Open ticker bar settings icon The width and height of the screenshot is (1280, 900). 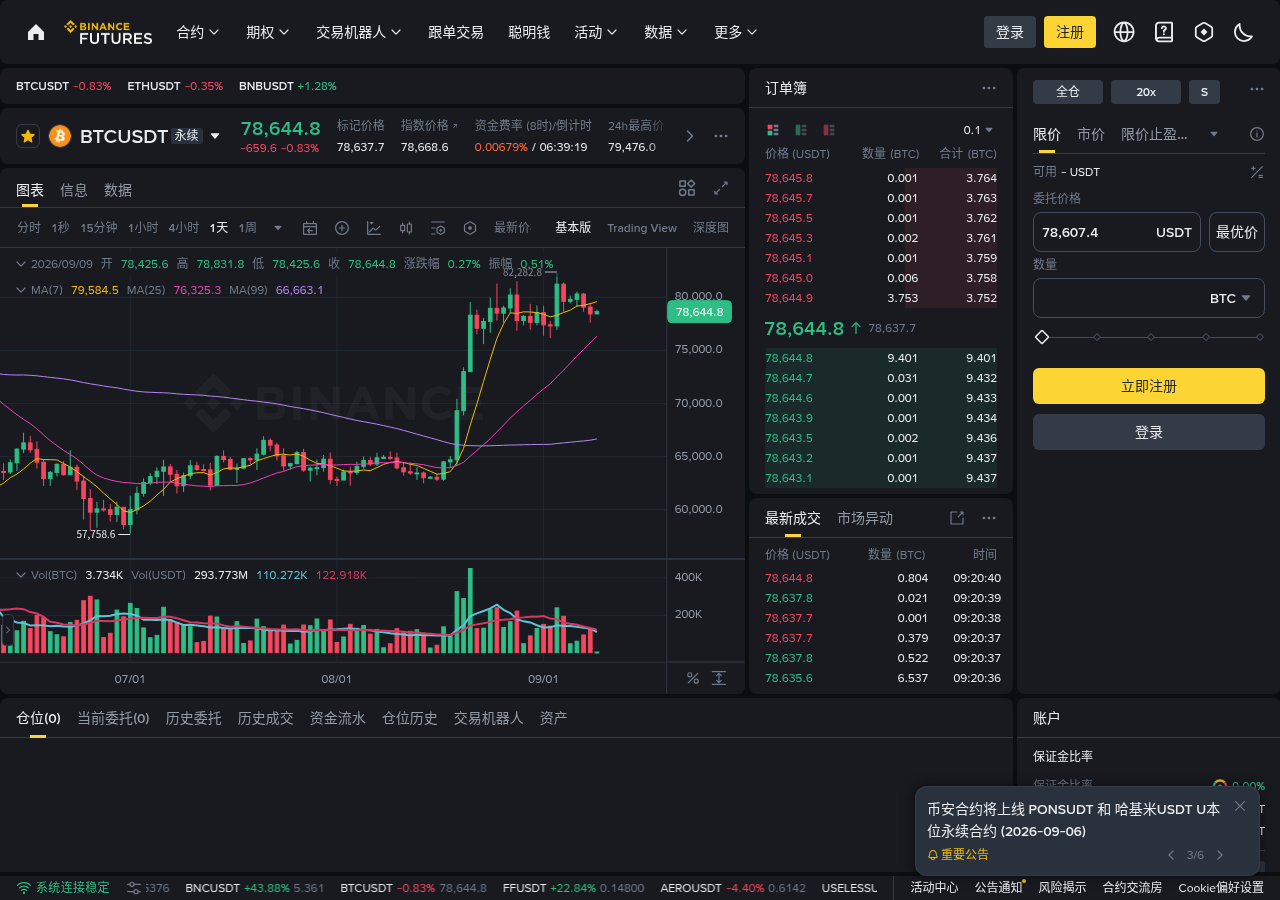pos(134,888)
